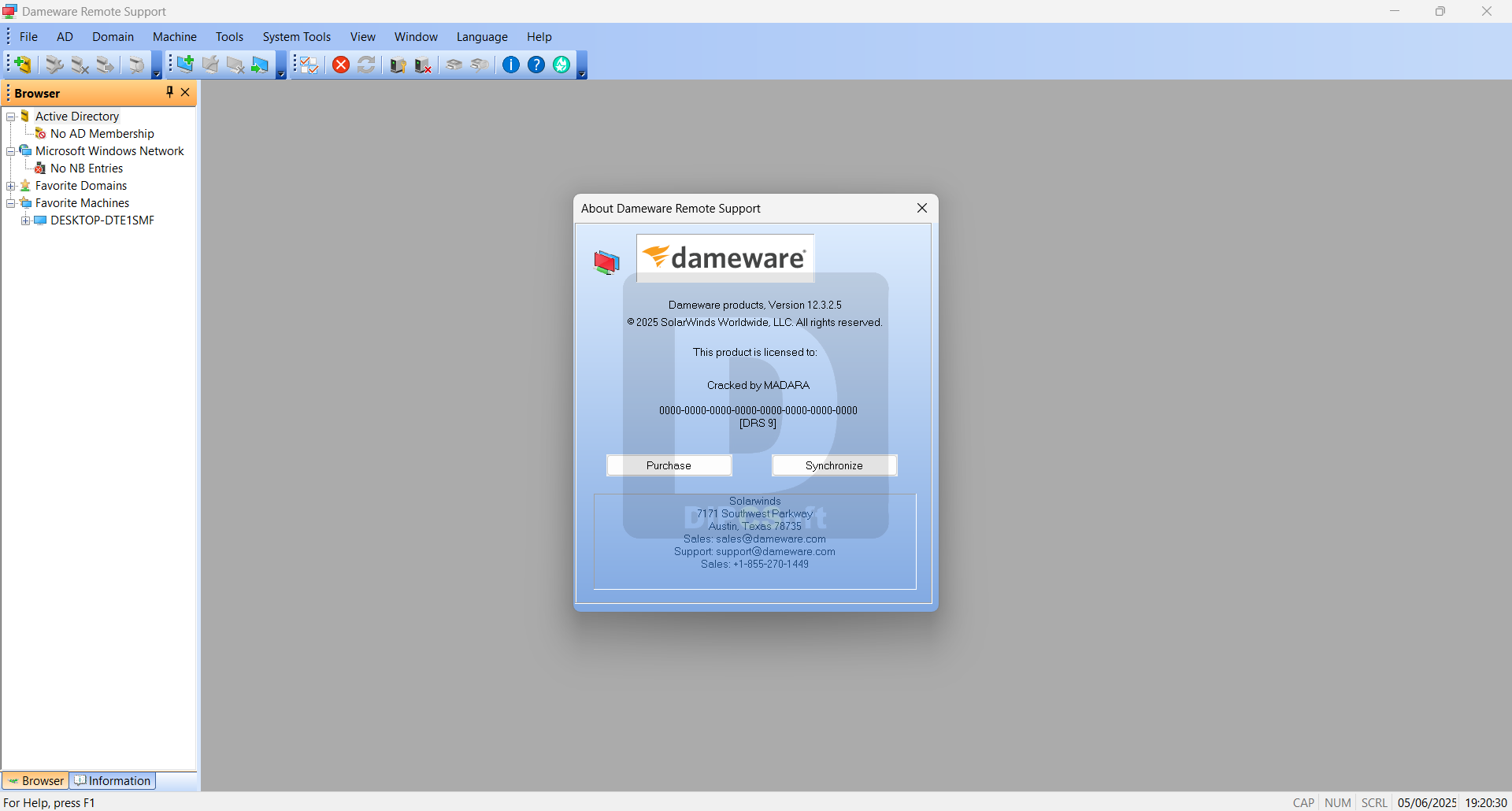Click the SCRL status bar indicator
Viewport: 1512px width, 811px height.
click(1374, 802)
